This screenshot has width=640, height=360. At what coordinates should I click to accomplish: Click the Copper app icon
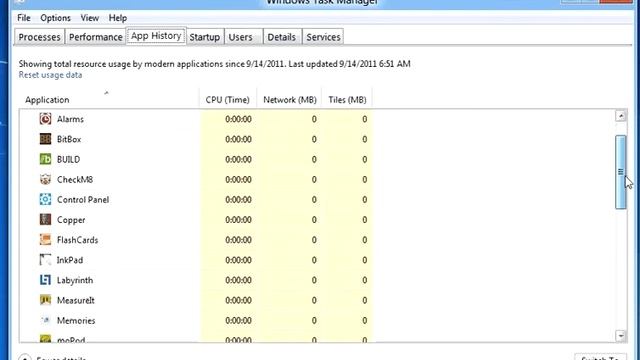tap(45, 220)
